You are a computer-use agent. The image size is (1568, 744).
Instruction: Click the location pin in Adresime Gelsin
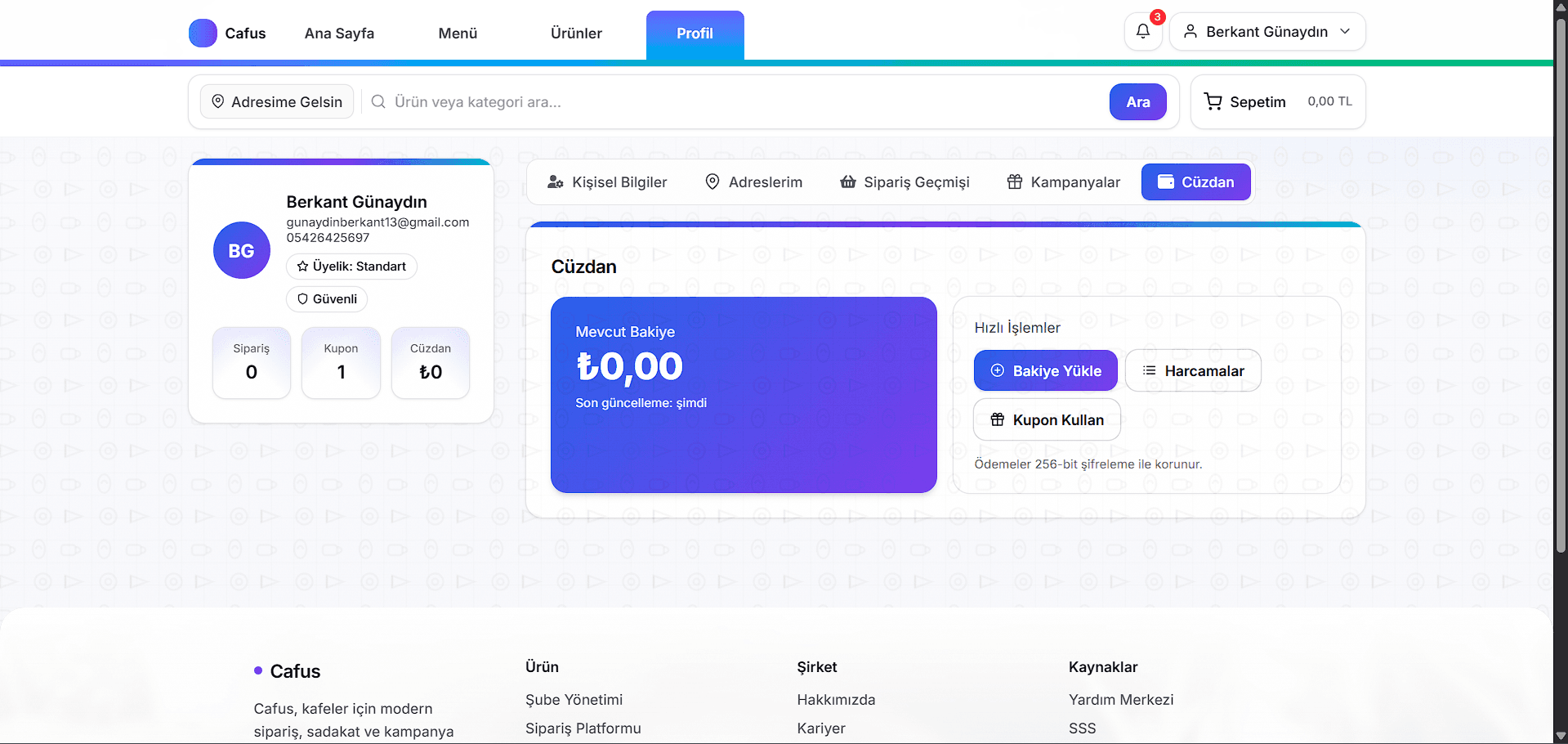coord(218,101)
